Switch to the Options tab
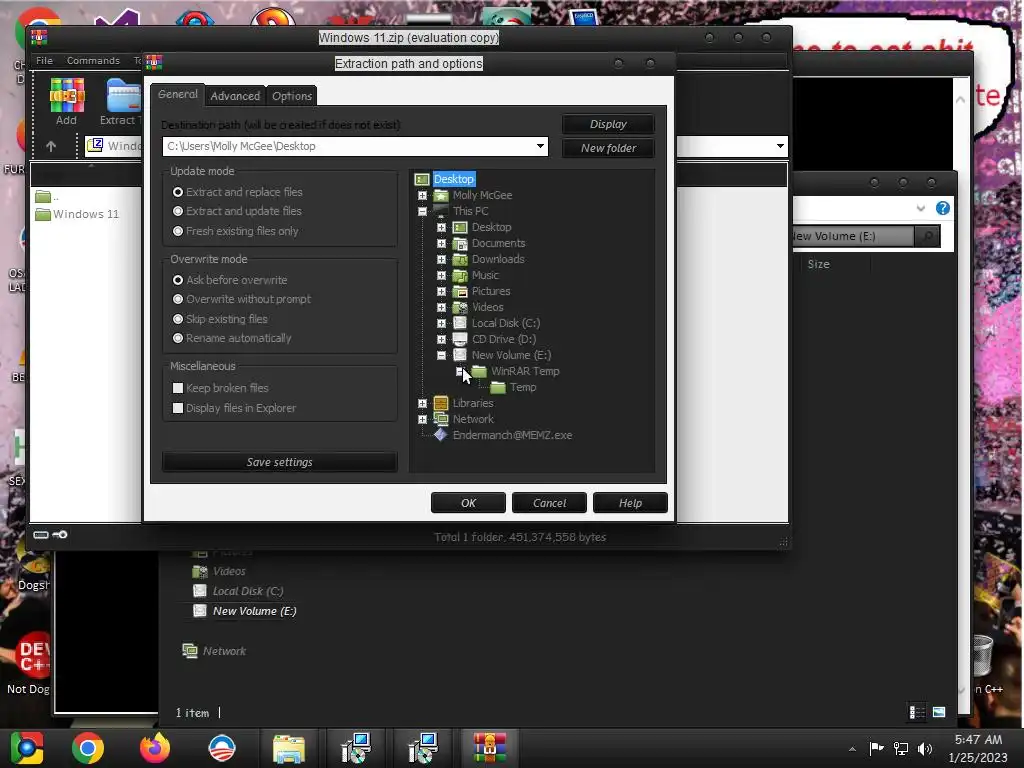Image resolution: width=1024 pixels, height=768 pixels. (292, 96)
